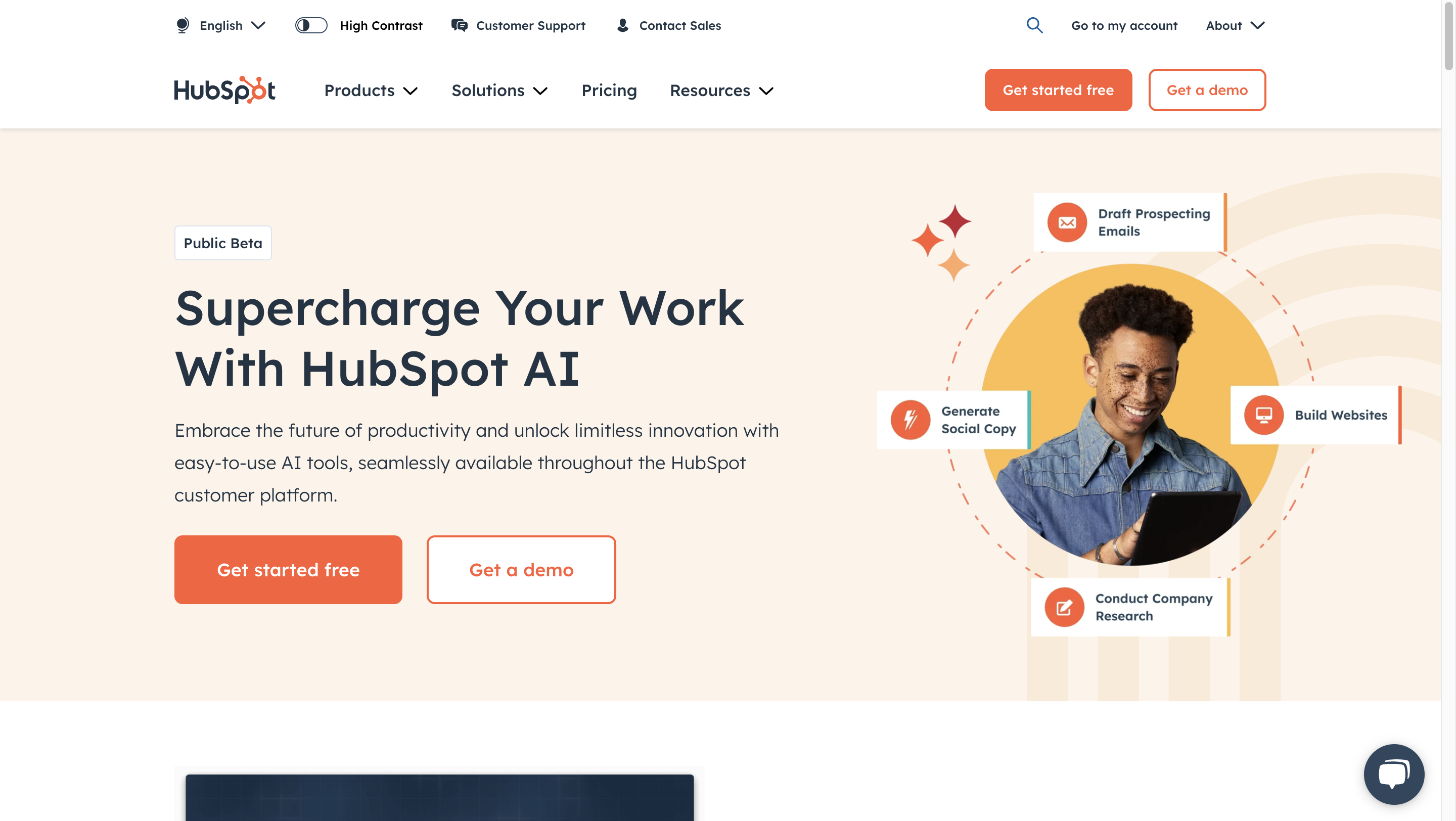Expand the Products dropdown menu
The image size is (1456, 821).
pos(371,90)
